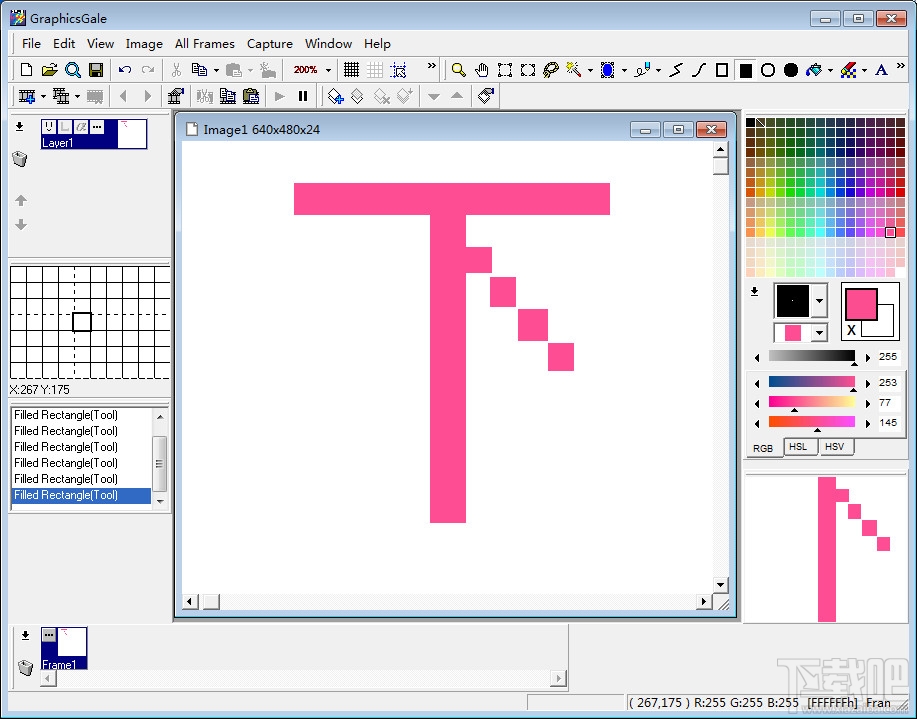
Task: Open the All Frames menu
Action: point(204,43)
